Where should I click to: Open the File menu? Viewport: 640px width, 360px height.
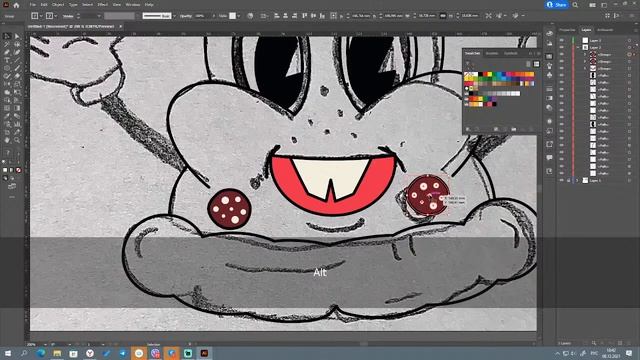(x=32, y=5)
